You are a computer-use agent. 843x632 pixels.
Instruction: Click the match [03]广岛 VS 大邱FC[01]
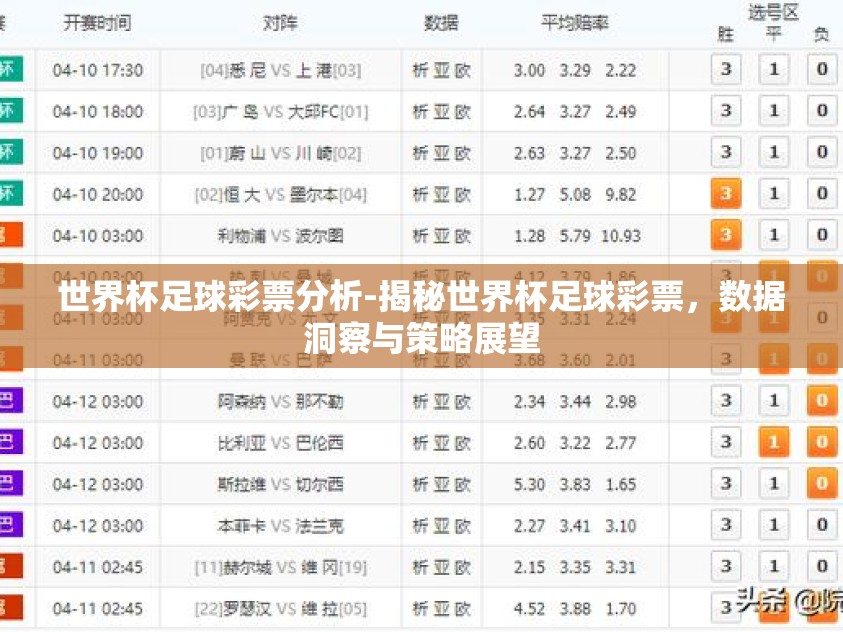(281, 112)
